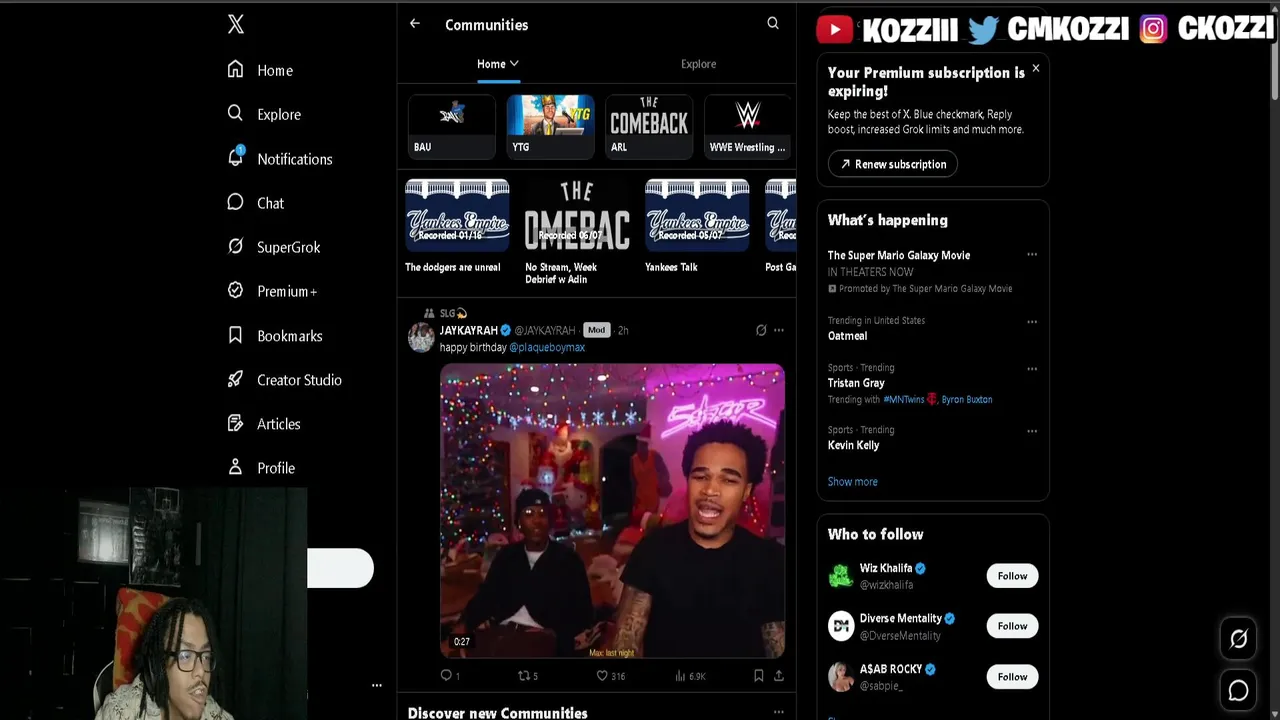Open Articles in sidebar
1280x720 pixels.
point(263,423)
